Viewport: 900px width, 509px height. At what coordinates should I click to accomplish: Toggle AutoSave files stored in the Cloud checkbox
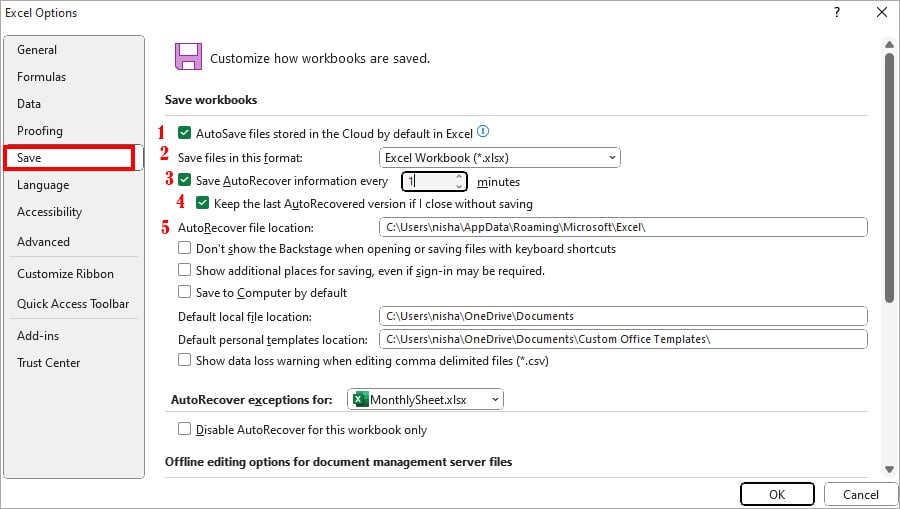point(184,133)
